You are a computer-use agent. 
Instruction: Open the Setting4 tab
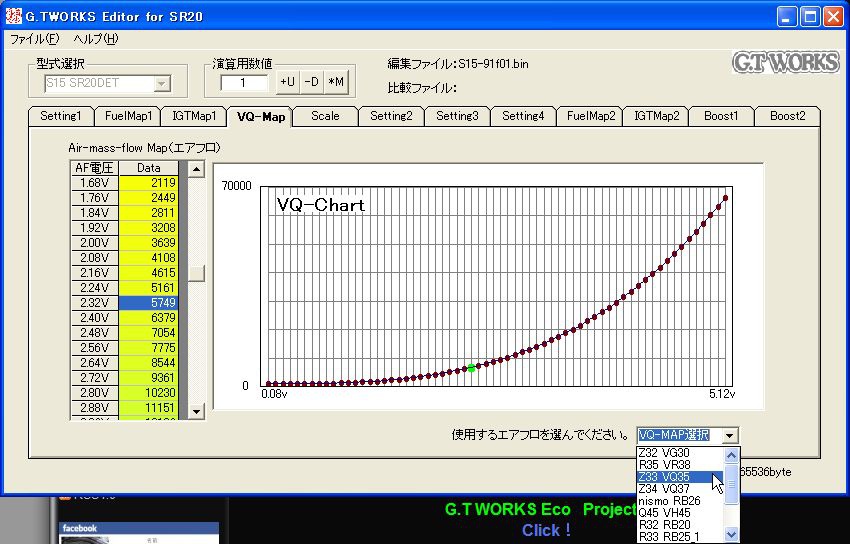coord(523,116)
